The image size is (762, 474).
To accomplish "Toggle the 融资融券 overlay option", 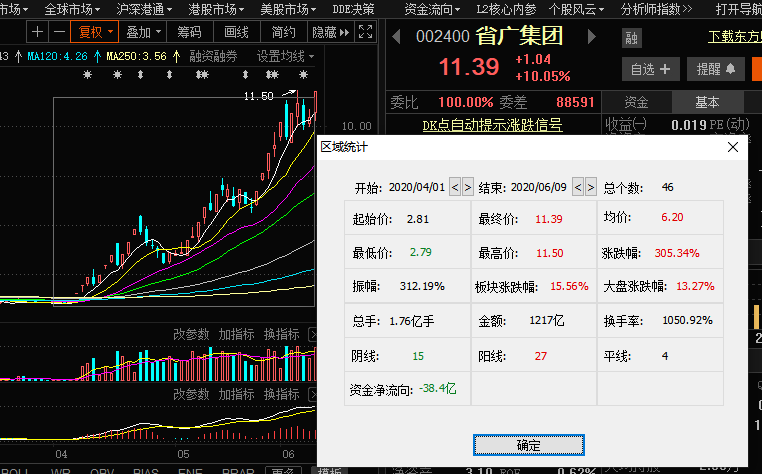I will [213, 56].
